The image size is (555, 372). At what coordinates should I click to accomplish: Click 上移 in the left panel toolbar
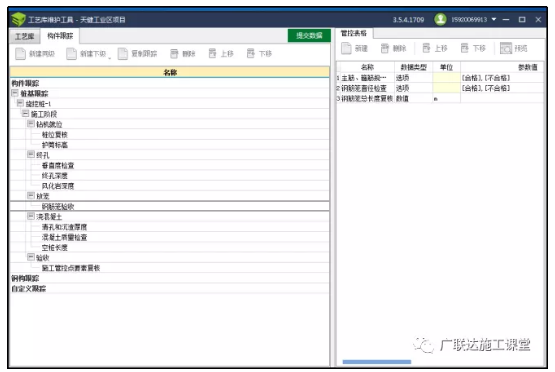221,54
